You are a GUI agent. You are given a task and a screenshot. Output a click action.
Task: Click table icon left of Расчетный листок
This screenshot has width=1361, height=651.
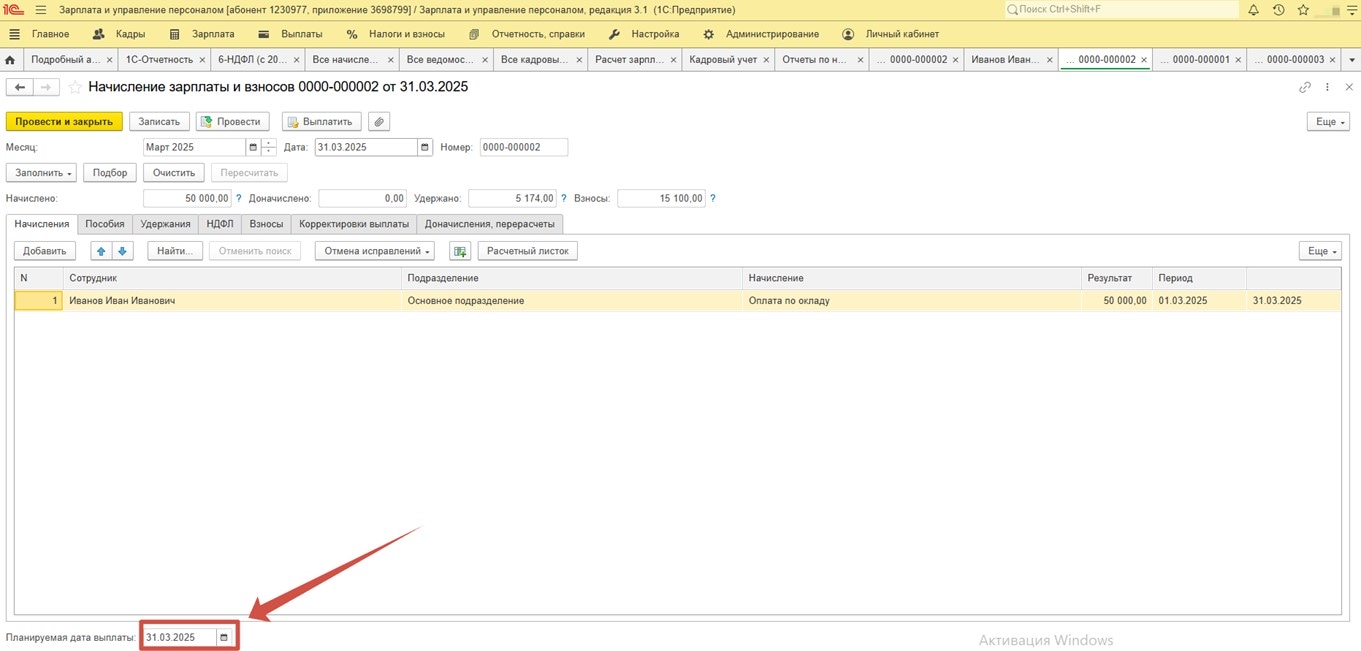tap(459, 251)
